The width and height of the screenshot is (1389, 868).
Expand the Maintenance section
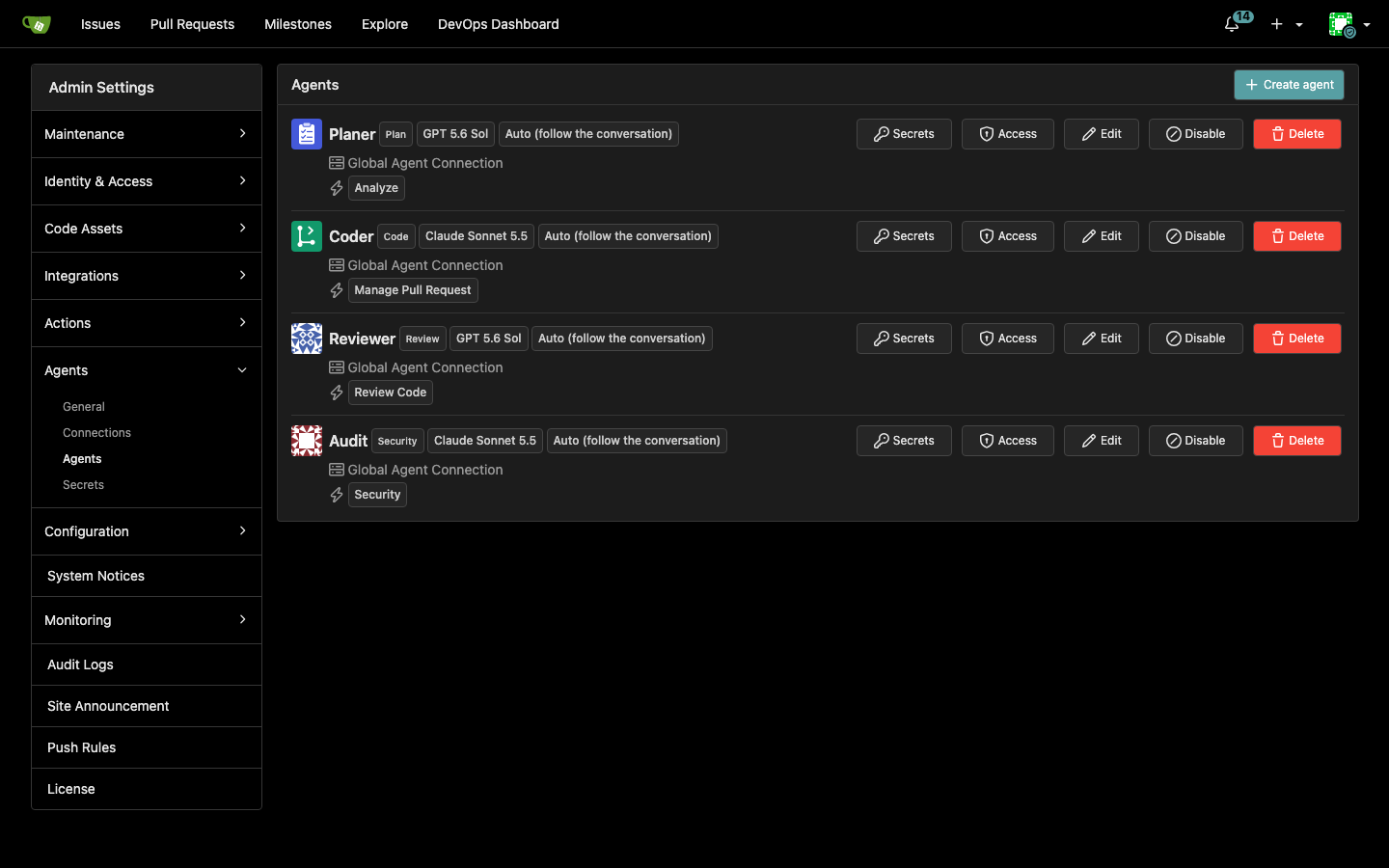(x=147, y=134)
